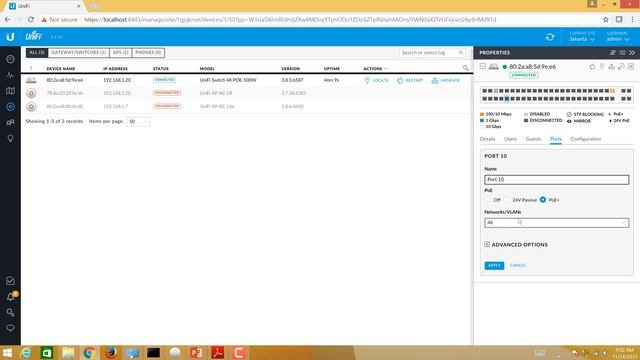The height and width of the screenshot is (360, 640).
Task: Click the browser reload button
Action: [31, 19]
